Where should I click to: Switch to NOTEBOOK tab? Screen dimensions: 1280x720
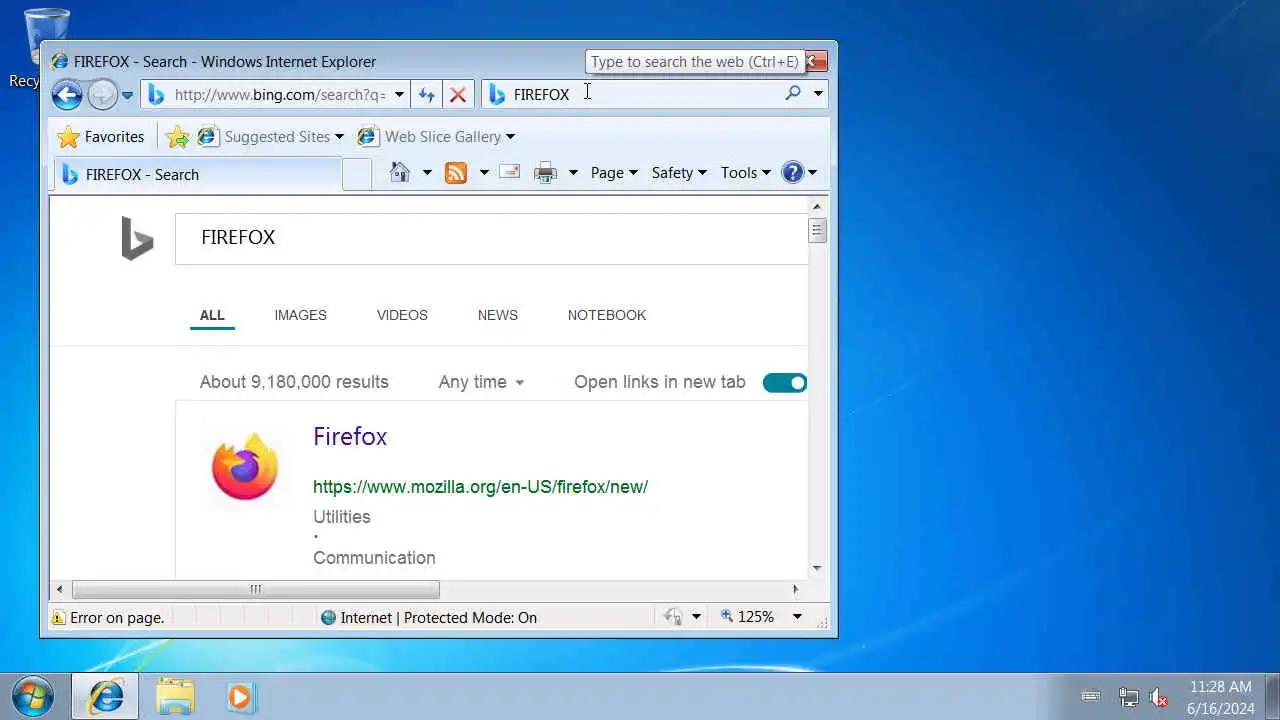607,315
